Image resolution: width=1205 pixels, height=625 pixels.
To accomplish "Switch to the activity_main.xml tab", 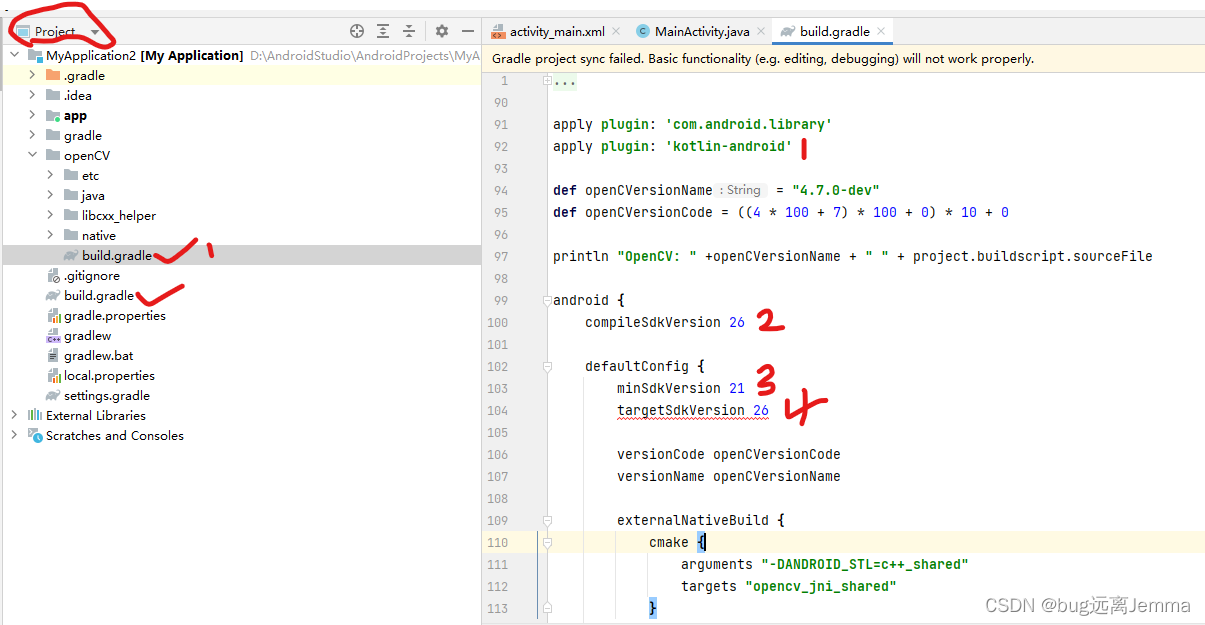I will pos(556,32).
